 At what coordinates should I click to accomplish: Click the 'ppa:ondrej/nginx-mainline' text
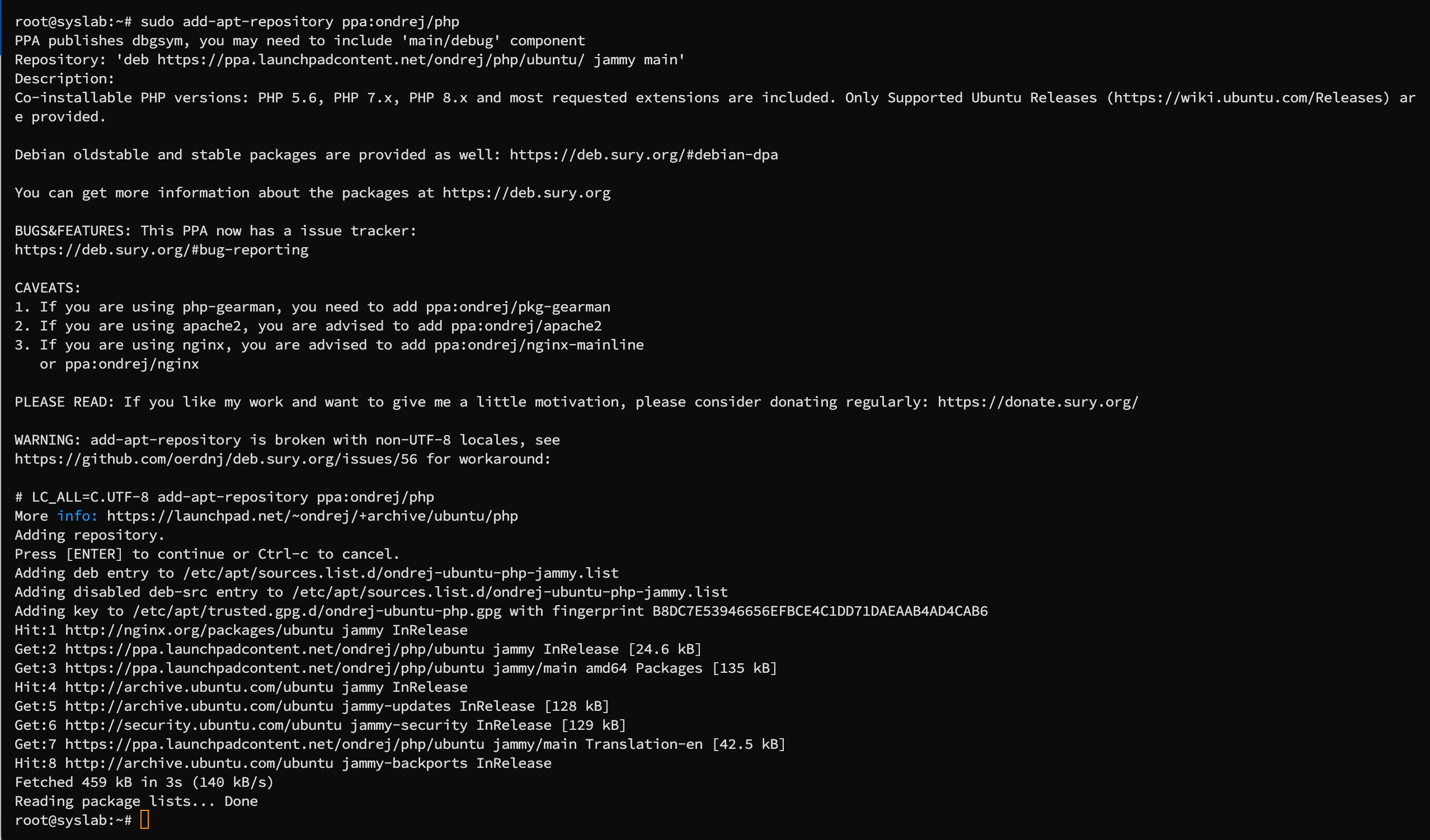coord(539,345)
